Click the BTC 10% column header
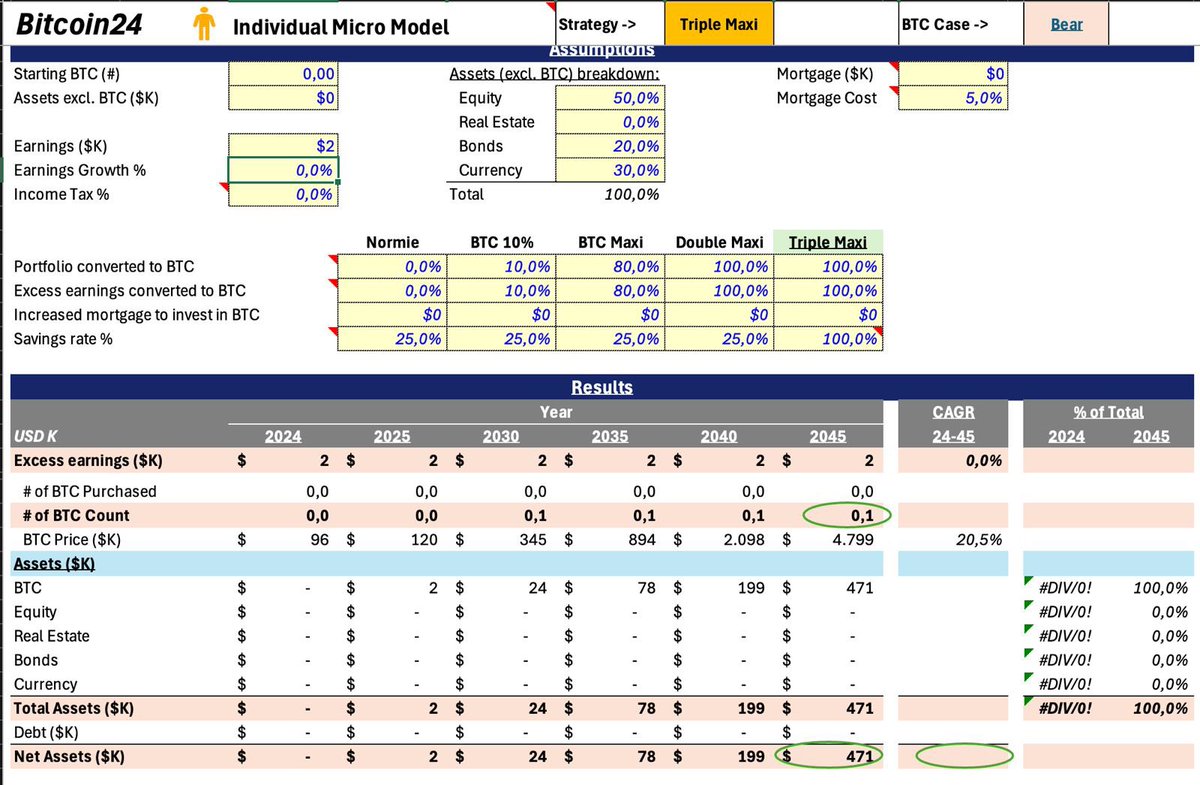Viewport: 1200px width, 785px height. 501,242
